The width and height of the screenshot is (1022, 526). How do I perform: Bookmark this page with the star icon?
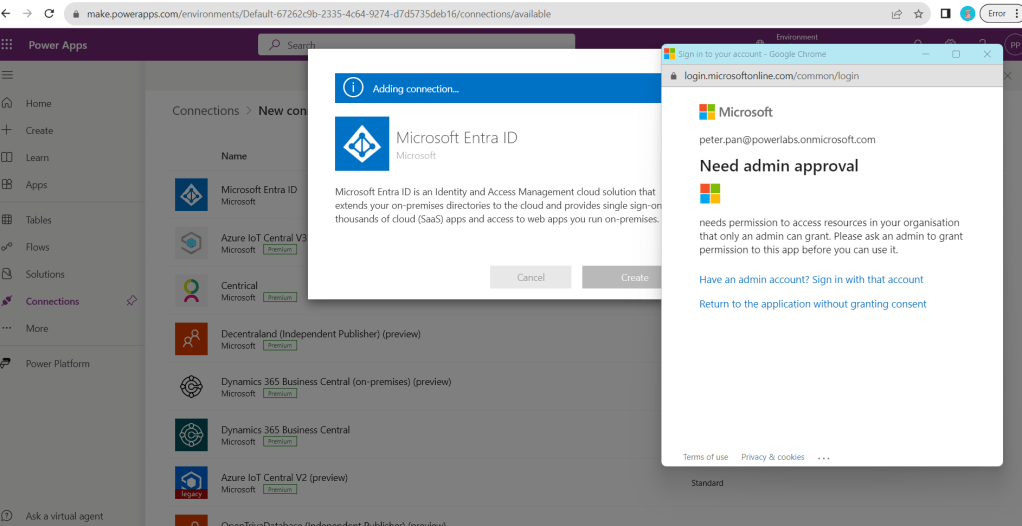(x=918, y=14)
